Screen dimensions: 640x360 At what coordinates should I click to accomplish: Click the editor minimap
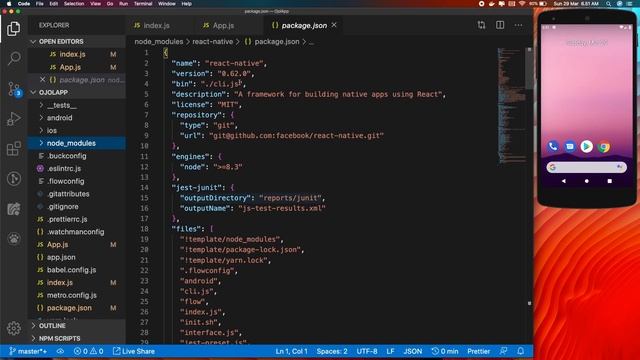pos(511,106)
